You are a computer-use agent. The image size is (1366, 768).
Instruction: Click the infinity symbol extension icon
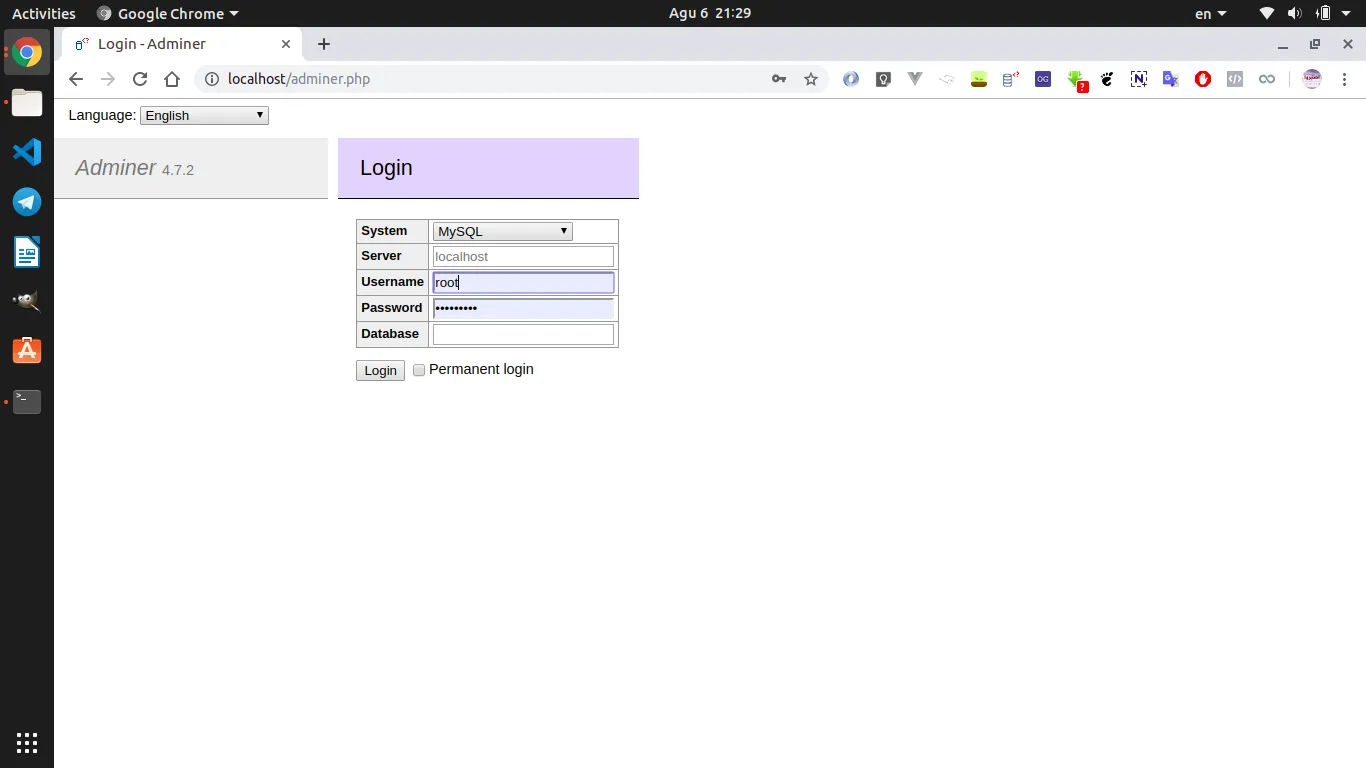click(x=1267, y=79)
